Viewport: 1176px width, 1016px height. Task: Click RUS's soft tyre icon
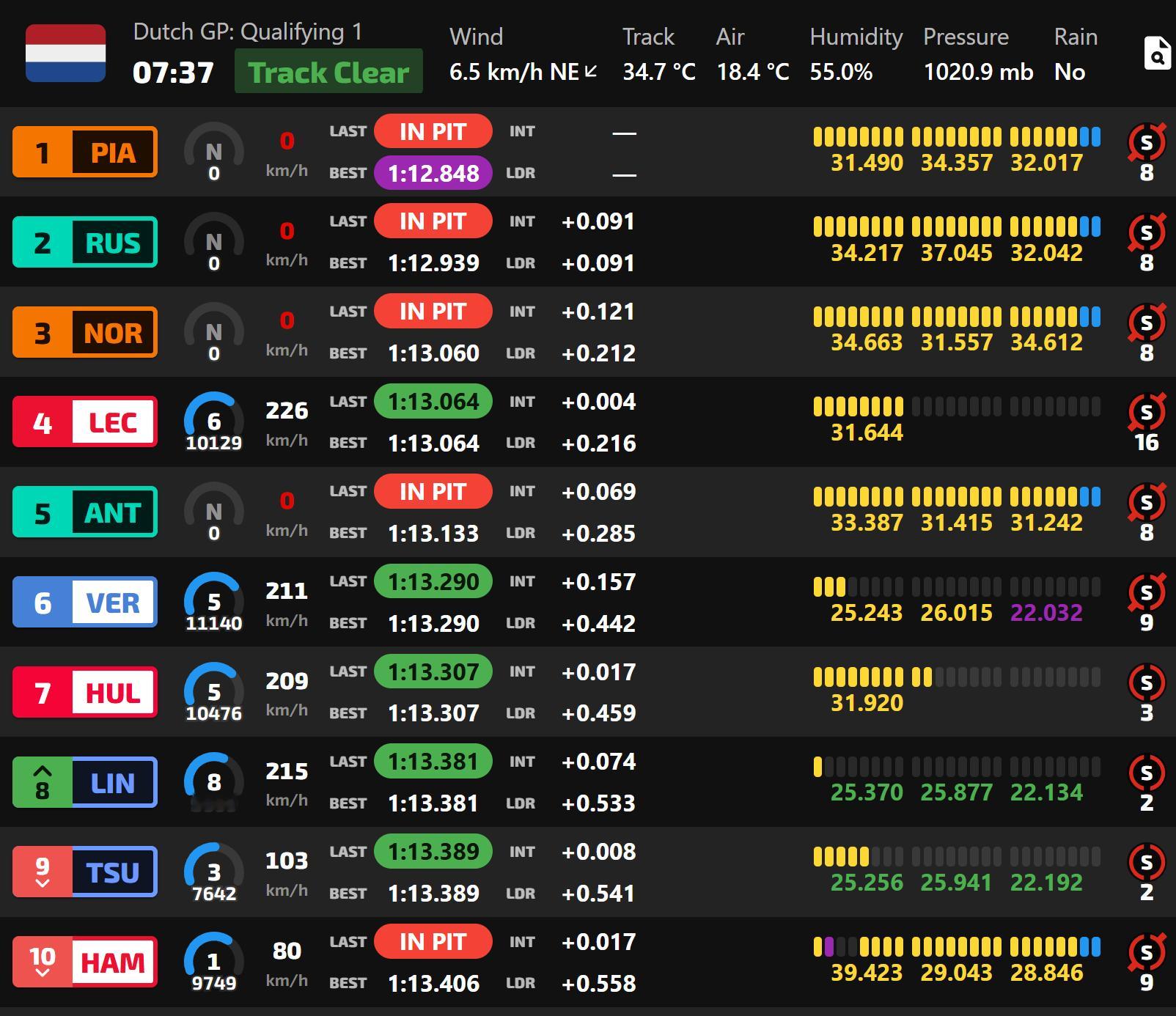[x=1147, y=232]
